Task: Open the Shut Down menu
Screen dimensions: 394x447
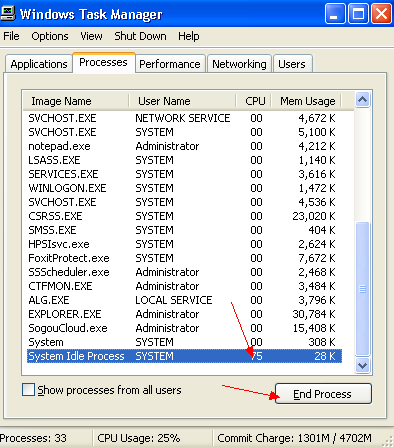Action: [140, 36]
